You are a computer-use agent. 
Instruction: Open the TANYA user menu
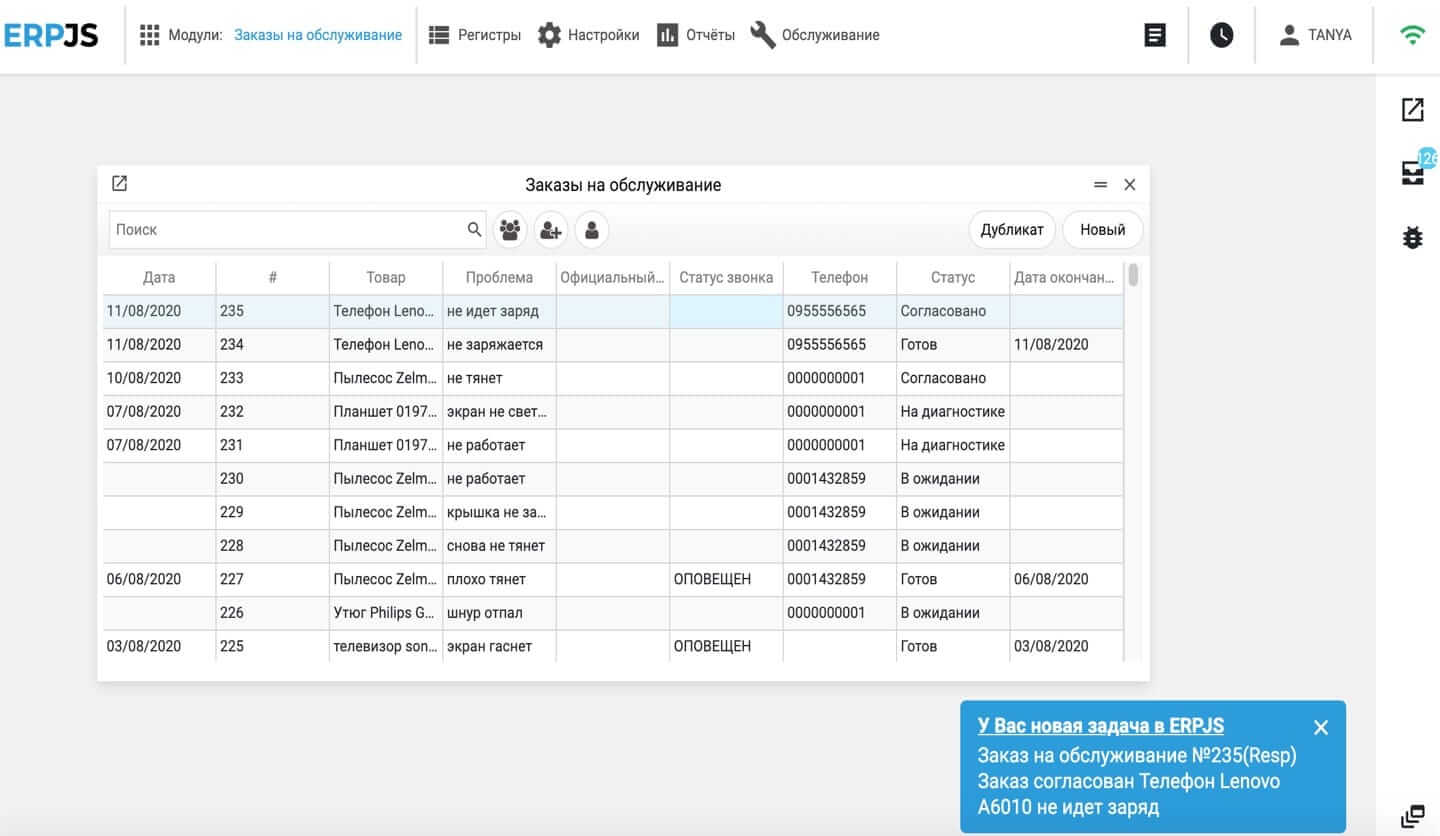[x=1315, y=35]
